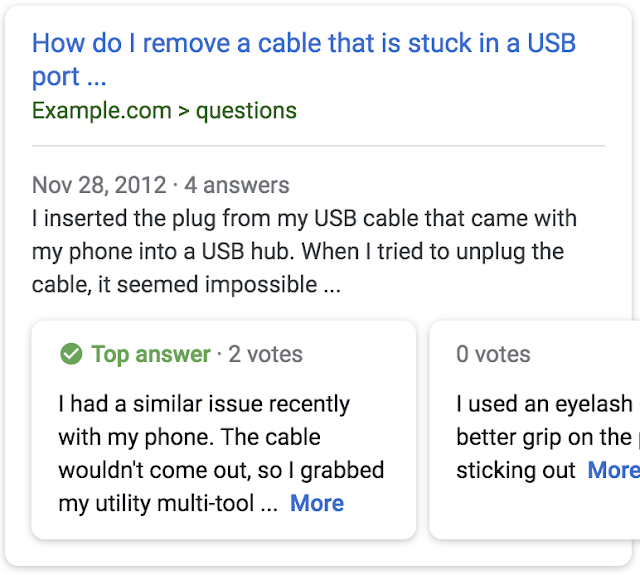Click the text "I had a similar issue recently"
The height and width of the screenshot is (575, 640).
(204, 404)
